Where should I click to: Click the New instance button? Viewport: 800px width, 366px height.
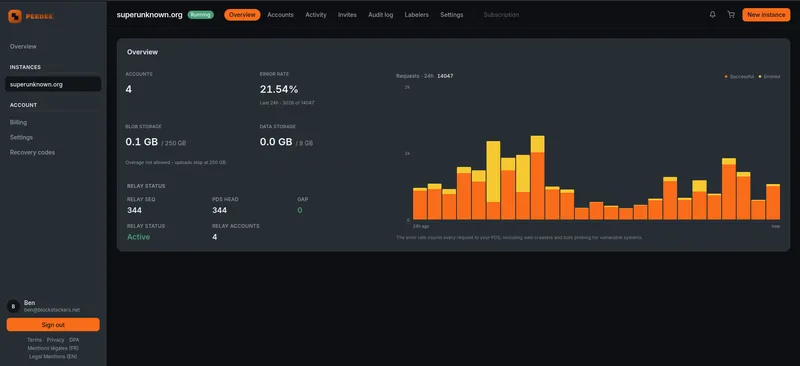[x=766, y=15]
